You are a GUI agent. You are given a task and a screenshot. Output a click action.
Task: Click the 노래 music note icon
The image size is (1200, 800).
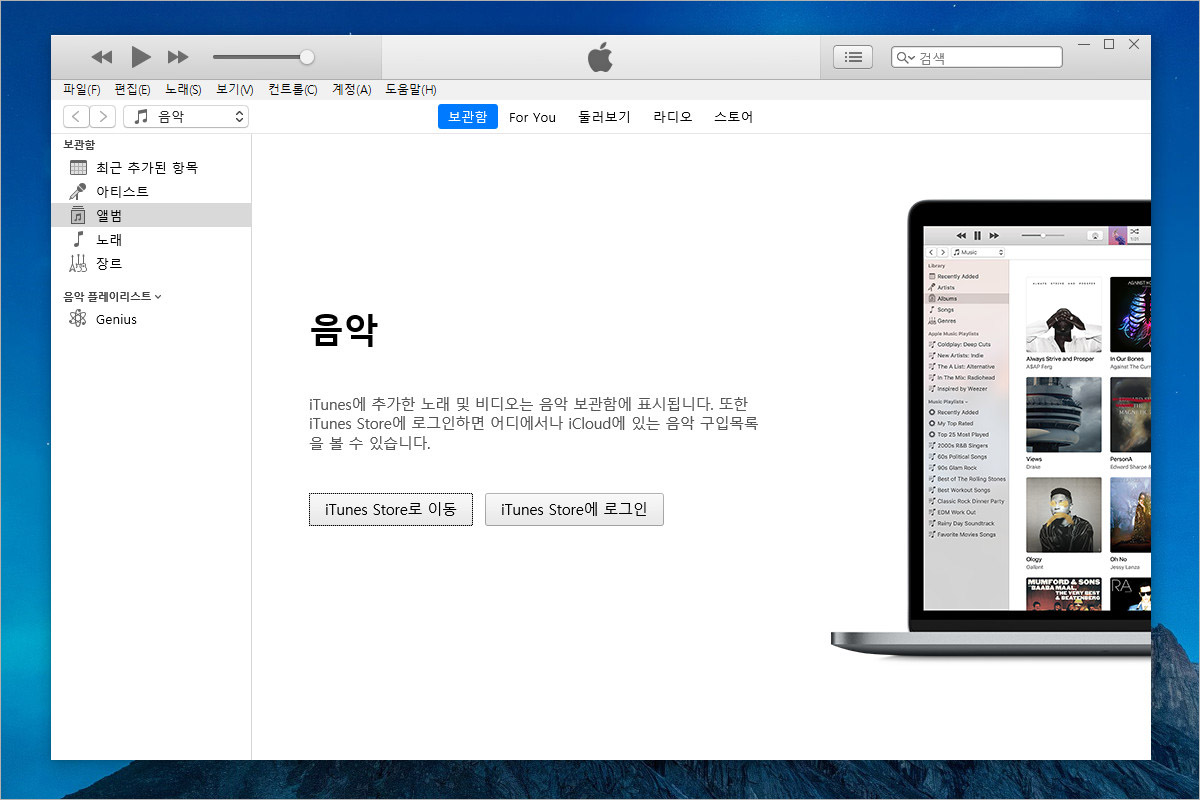point(78,239)
